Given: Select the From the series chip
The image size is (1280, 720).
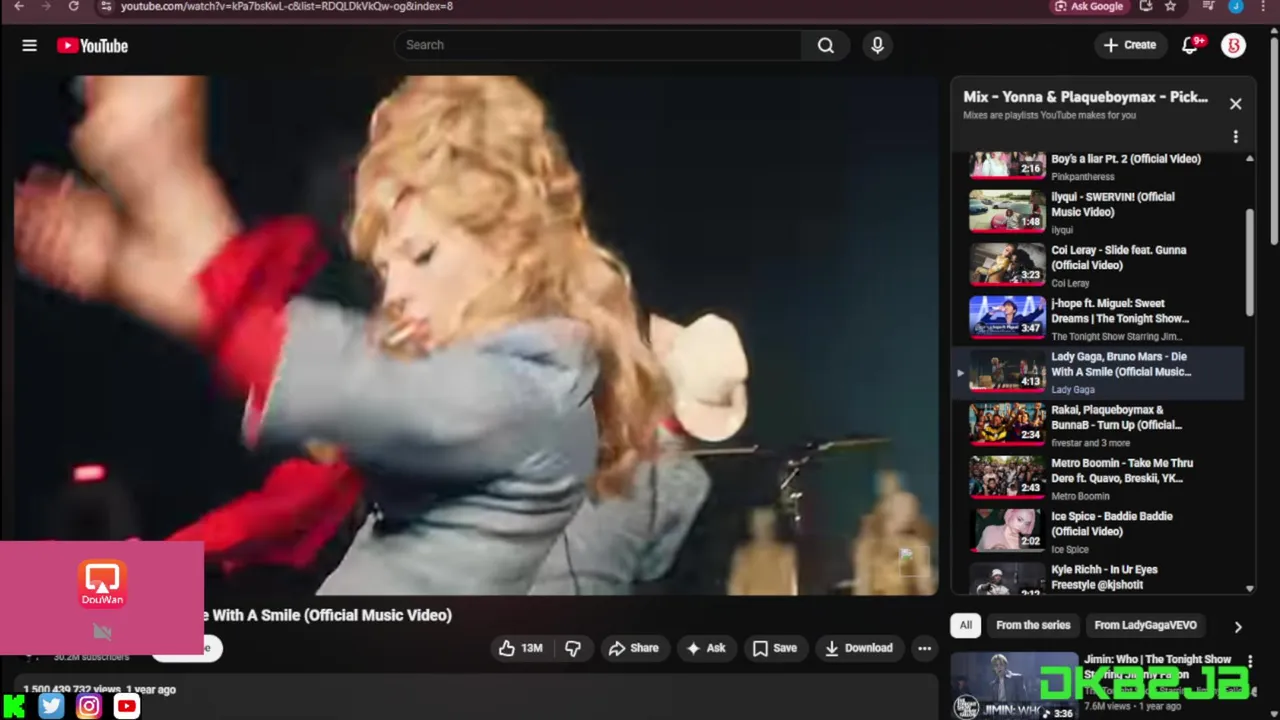Looking at the screenshot, I should point(1033,625).
